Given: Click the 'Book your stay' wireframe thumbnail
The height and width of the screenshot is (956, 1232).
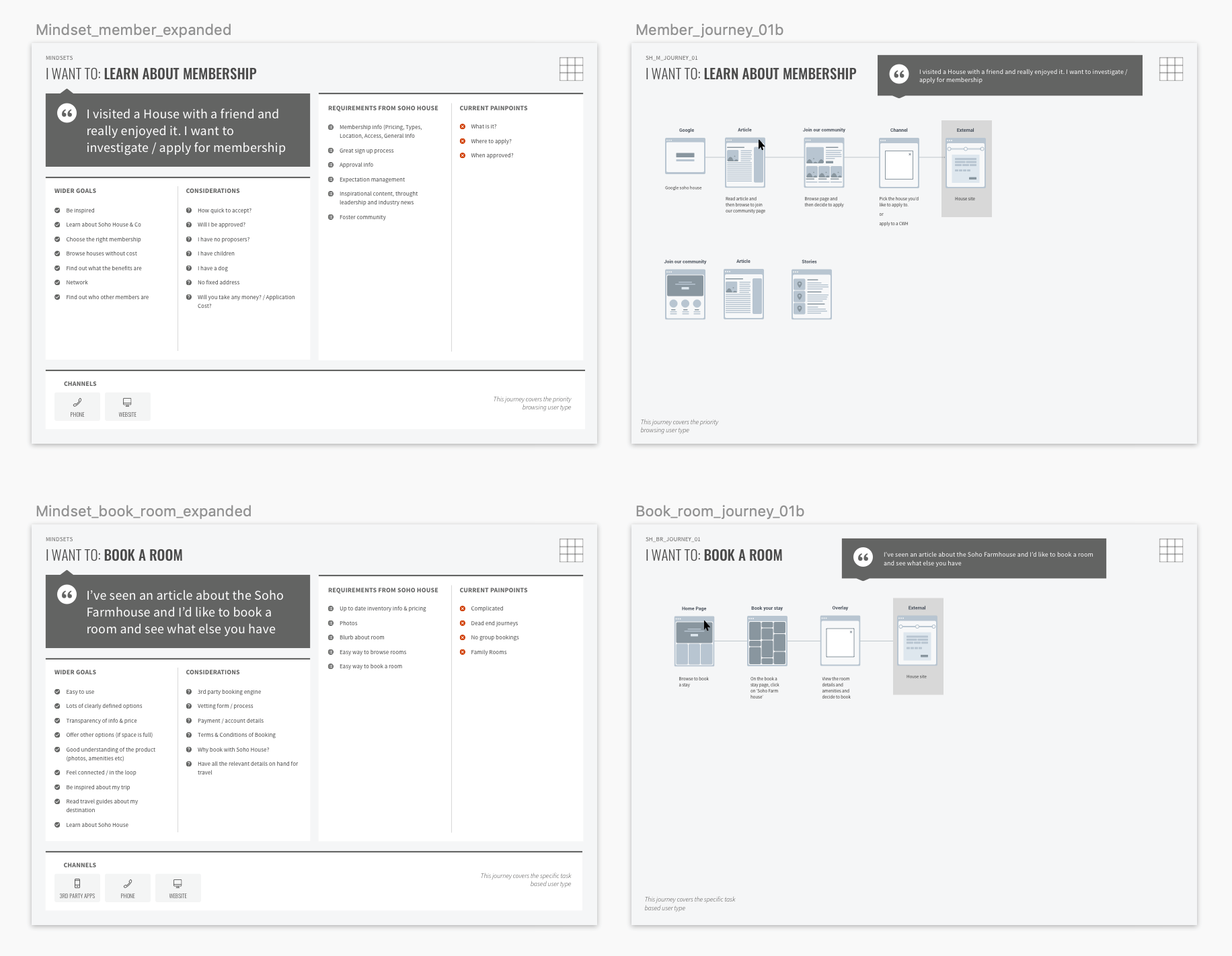Looking at the screenshot, I should tap(767, 641).
